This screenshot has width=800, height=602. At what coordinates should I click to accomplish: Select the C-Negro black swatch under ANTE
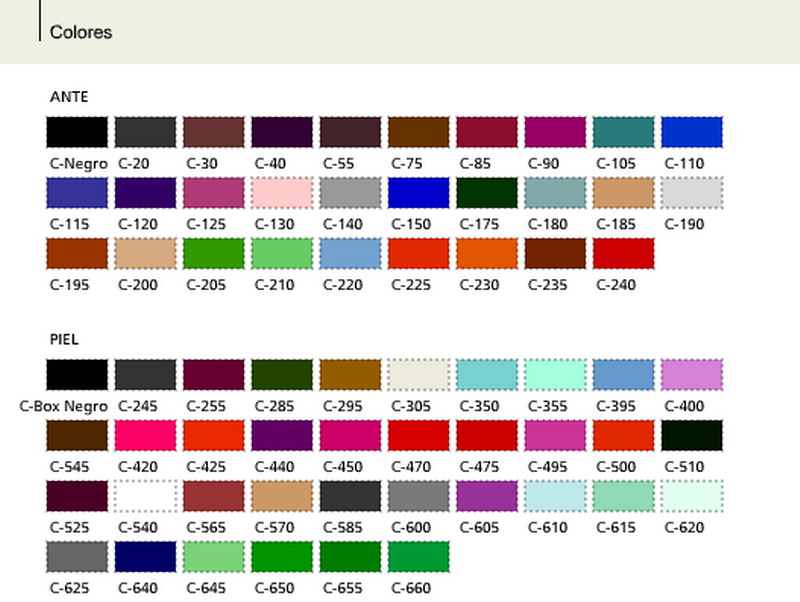click(77, 132)
